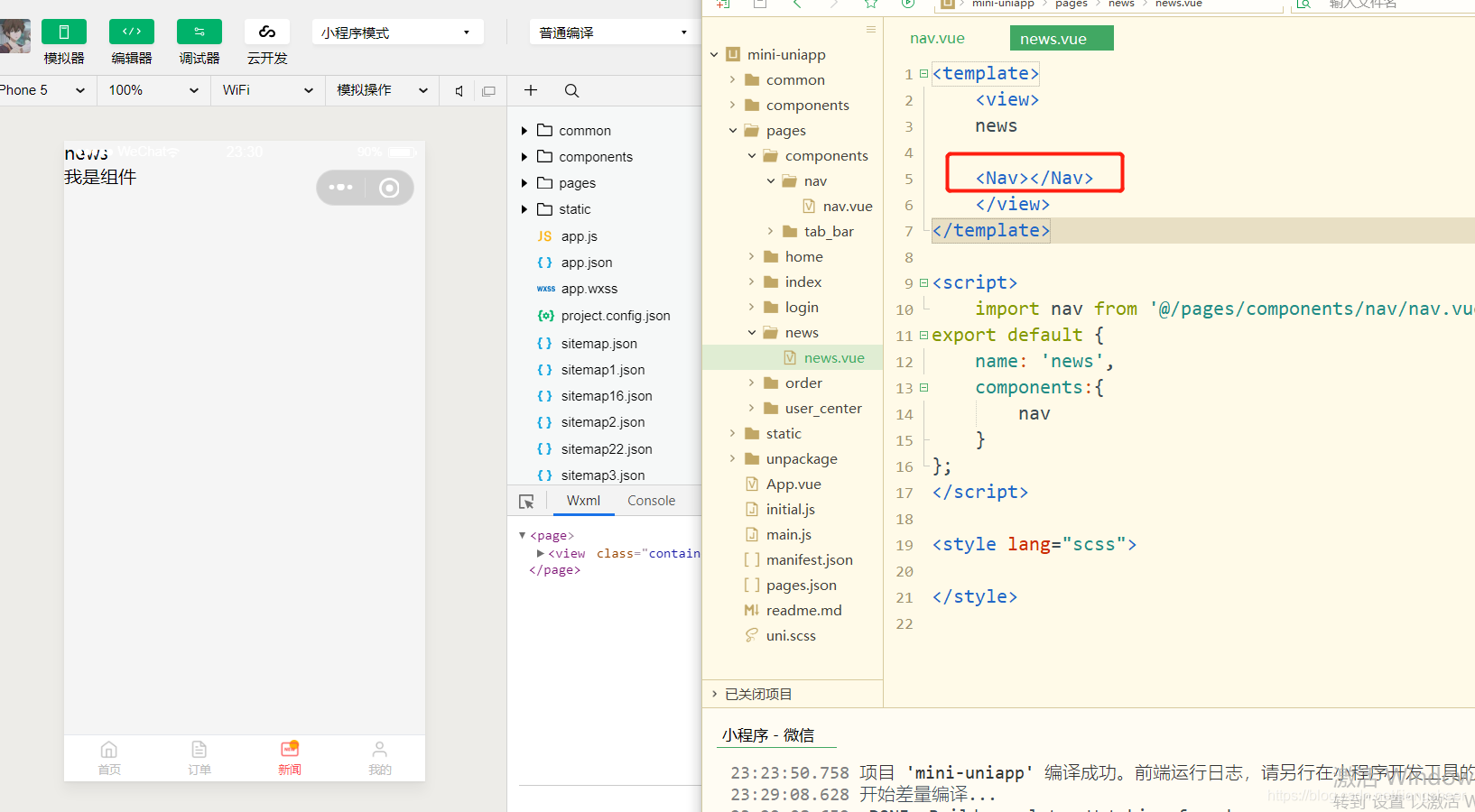Expand the common folder in devtools tree

tap(524, 131)
